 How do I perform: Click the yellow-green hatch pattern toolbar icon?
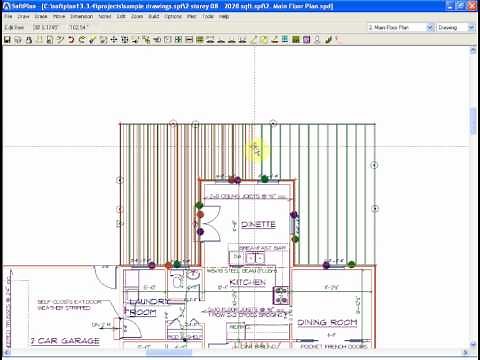click(x=200, y=40)
